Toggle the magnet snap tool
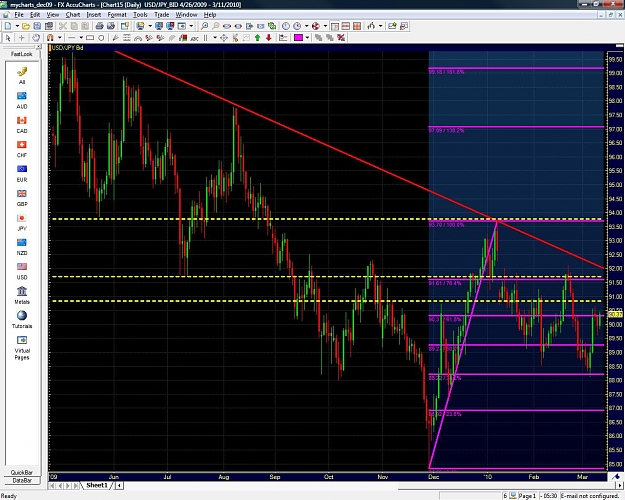This screenshot has height=500, width=625. 50,38
